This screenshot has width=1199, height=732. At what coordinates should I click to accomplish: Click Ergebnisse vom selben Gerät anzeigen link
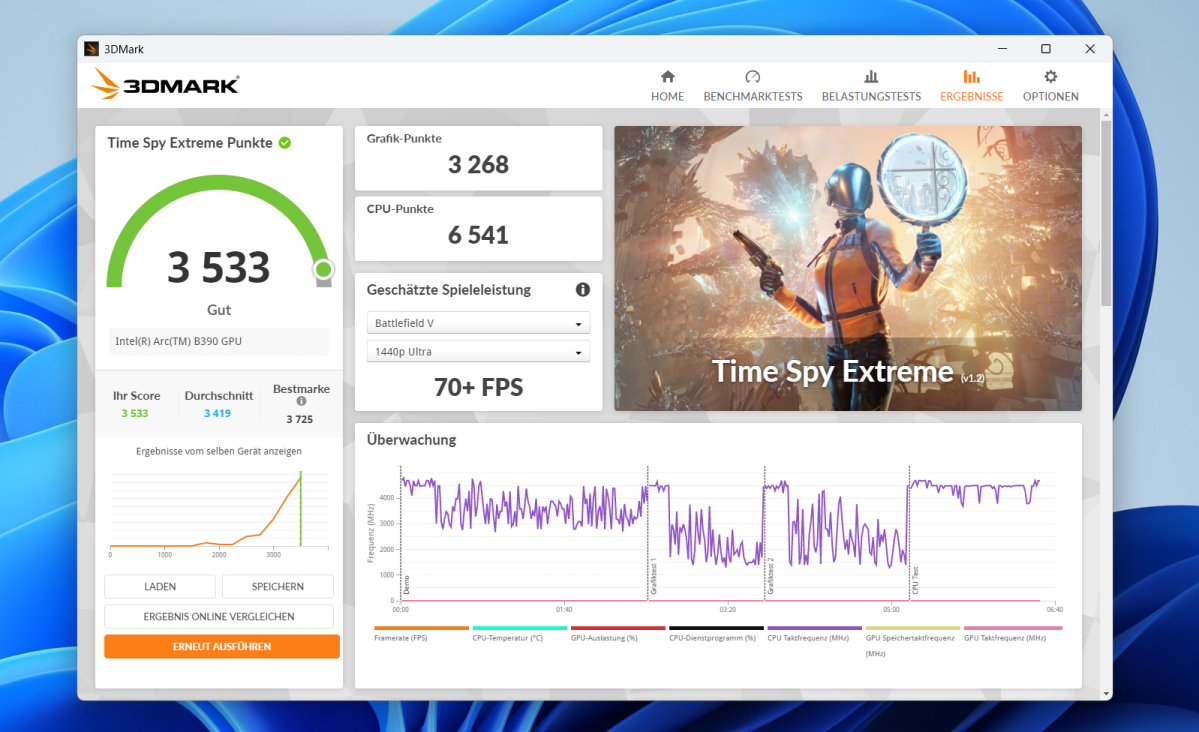coord(219,451)
